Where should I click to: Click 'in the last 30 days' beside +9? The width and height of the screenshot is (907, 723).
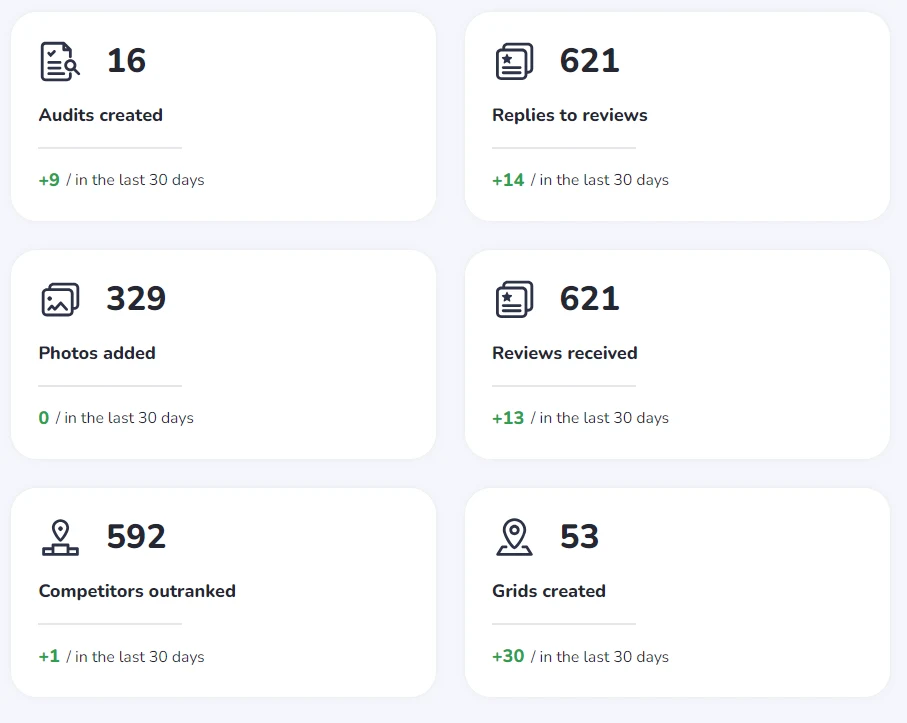(x=139, y=180)
